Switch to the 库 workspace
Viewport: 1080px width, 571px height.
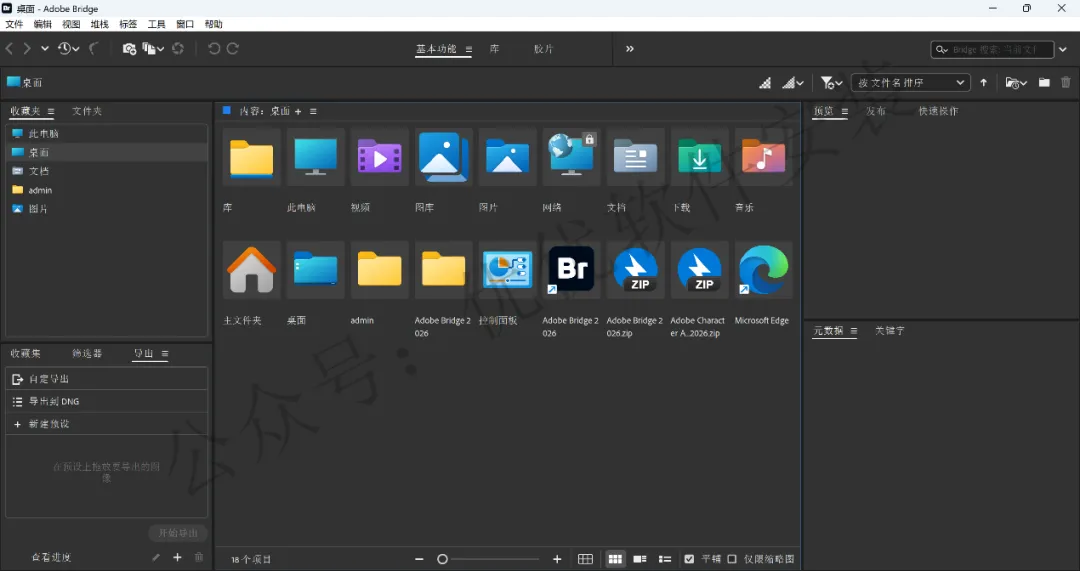(x=495, y=49)
